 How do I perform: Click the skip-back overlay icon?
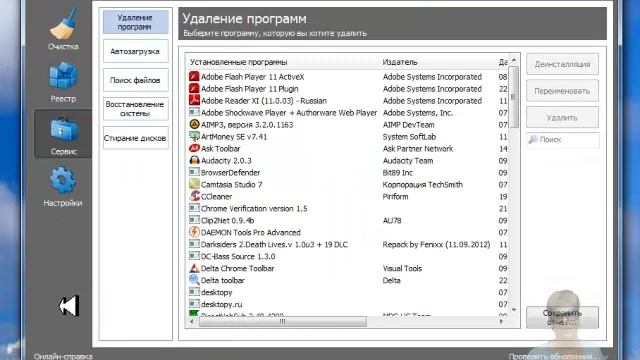[69, 306]
